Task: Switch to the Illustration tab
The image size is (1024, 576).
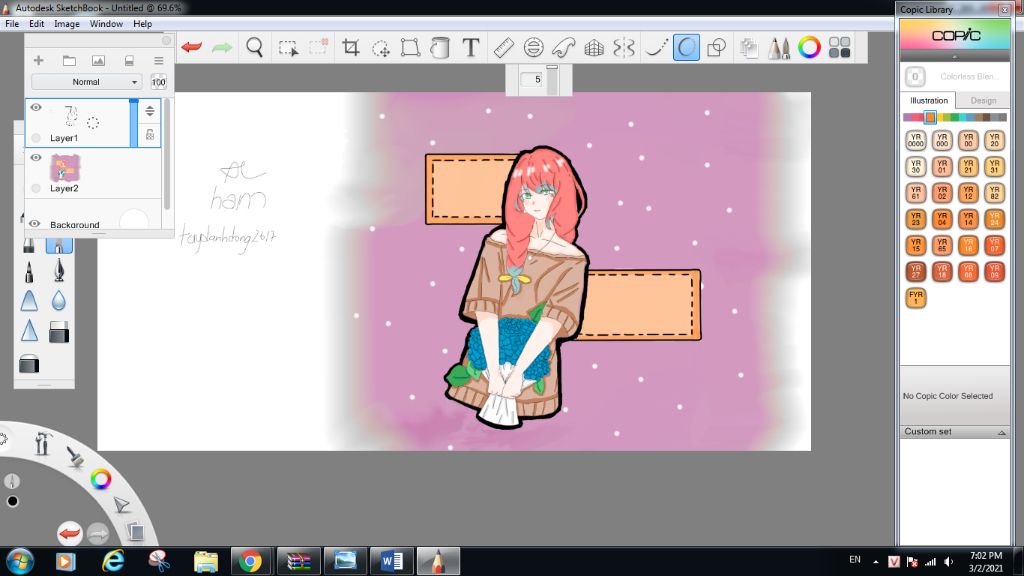Action: [929, 101]
